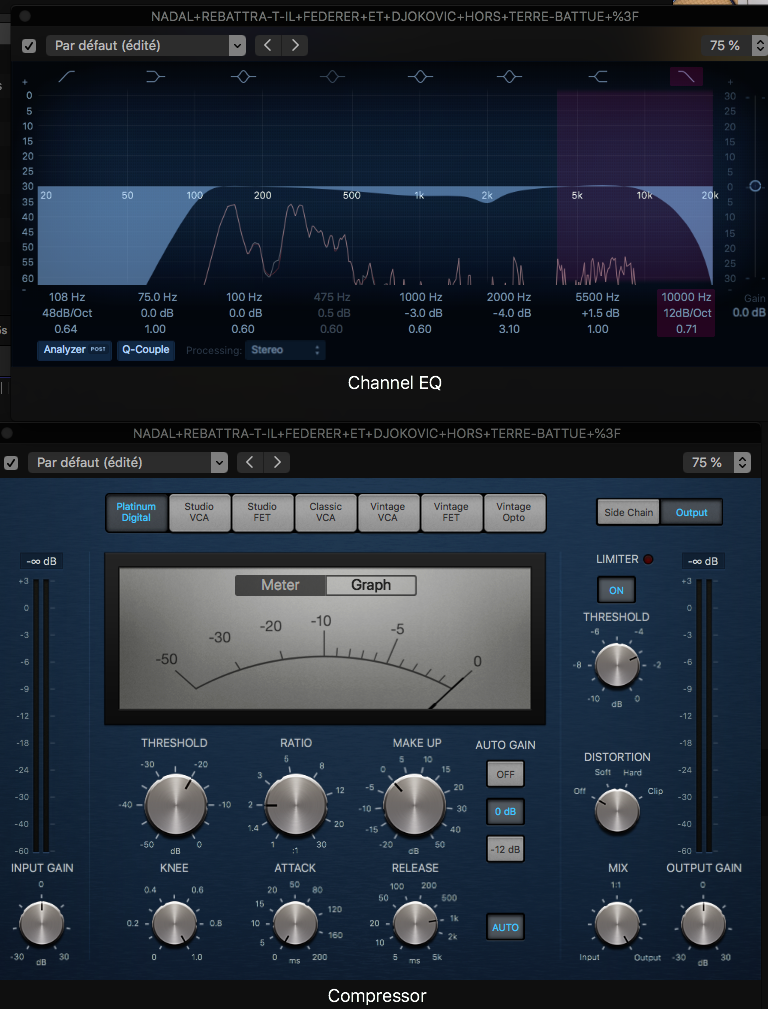Image resolution: width=768 pixels, height=1009 pixels.
Task: Set Auto Gain to OFF
Action: [505, 775]
